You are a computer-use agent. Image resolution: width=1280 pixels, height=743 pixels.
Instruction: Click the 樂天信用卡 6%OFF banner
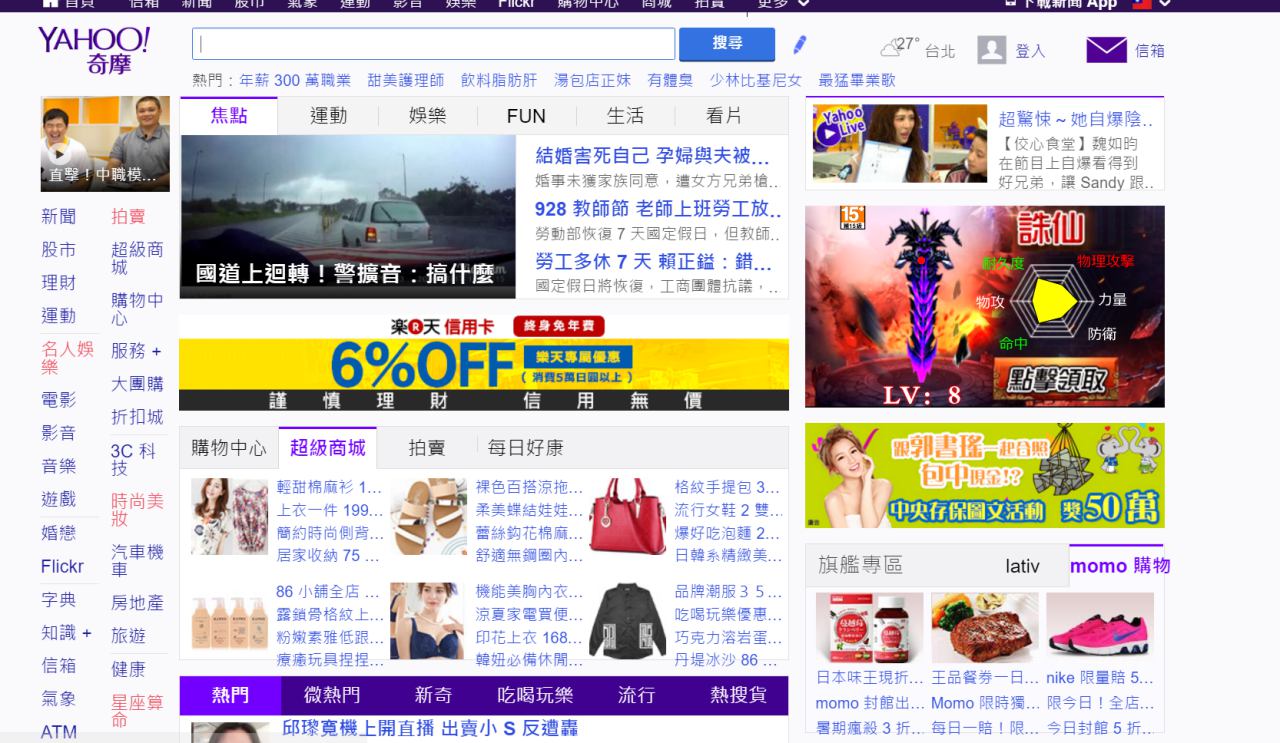click(x=484, y=363)
